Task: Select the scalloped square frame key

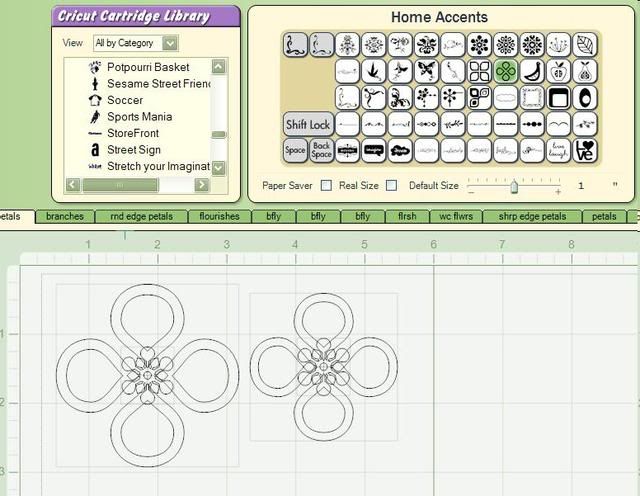Action: [532, 98]
